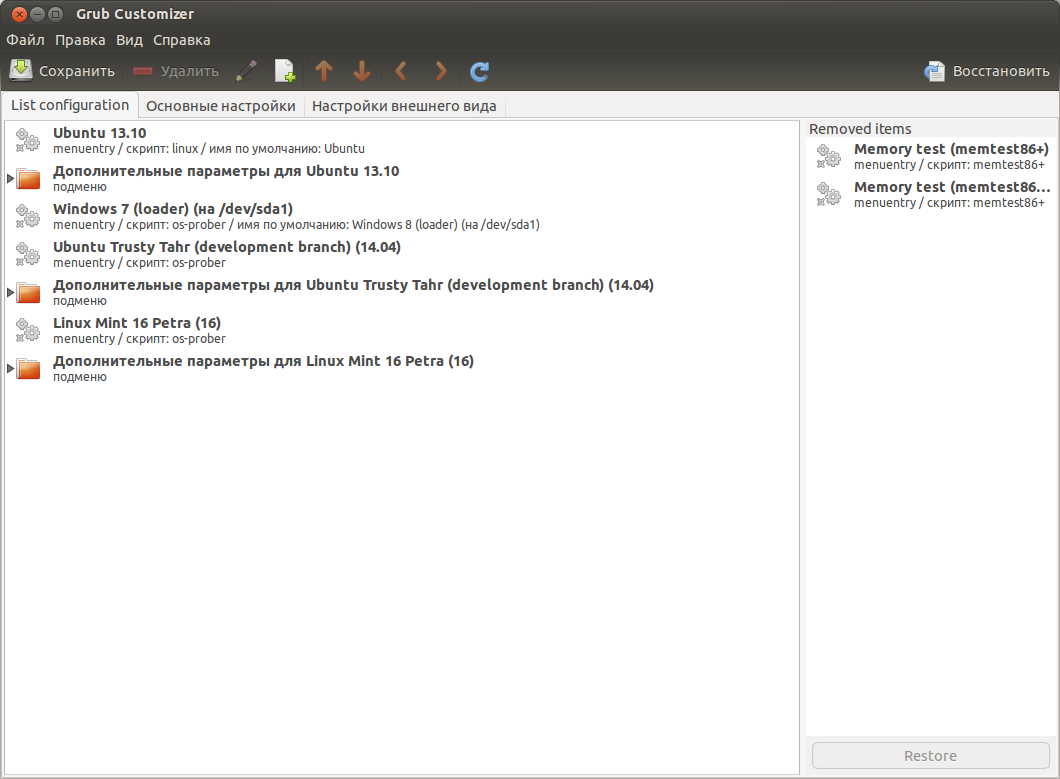Click the folder icon for Ubuntu 13.10 submenu
This screenshot has width=1060, height=779.
coord(28,179)
